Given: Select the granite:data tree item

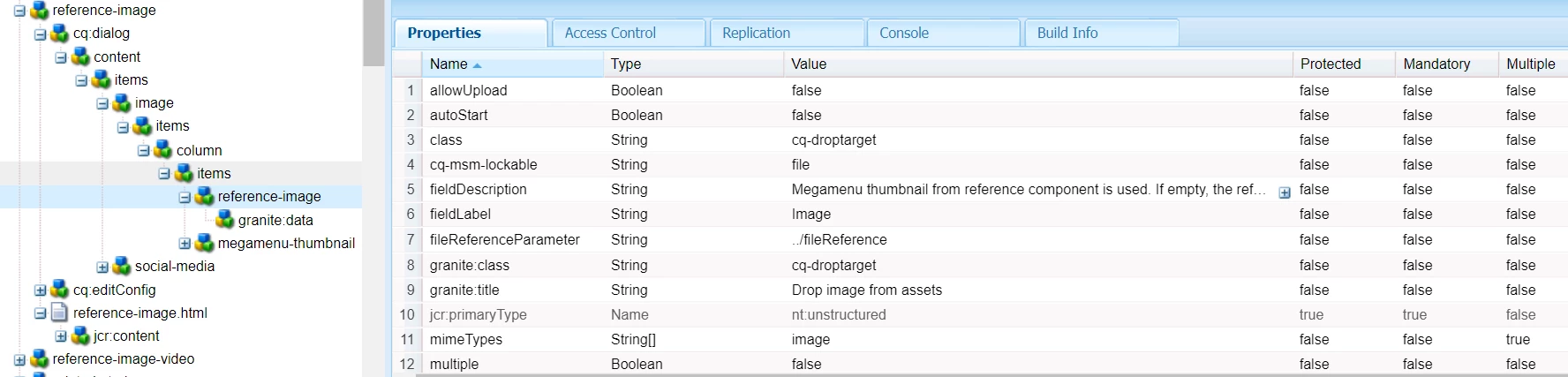Looking at the screenshot, I should coord(275,220).
